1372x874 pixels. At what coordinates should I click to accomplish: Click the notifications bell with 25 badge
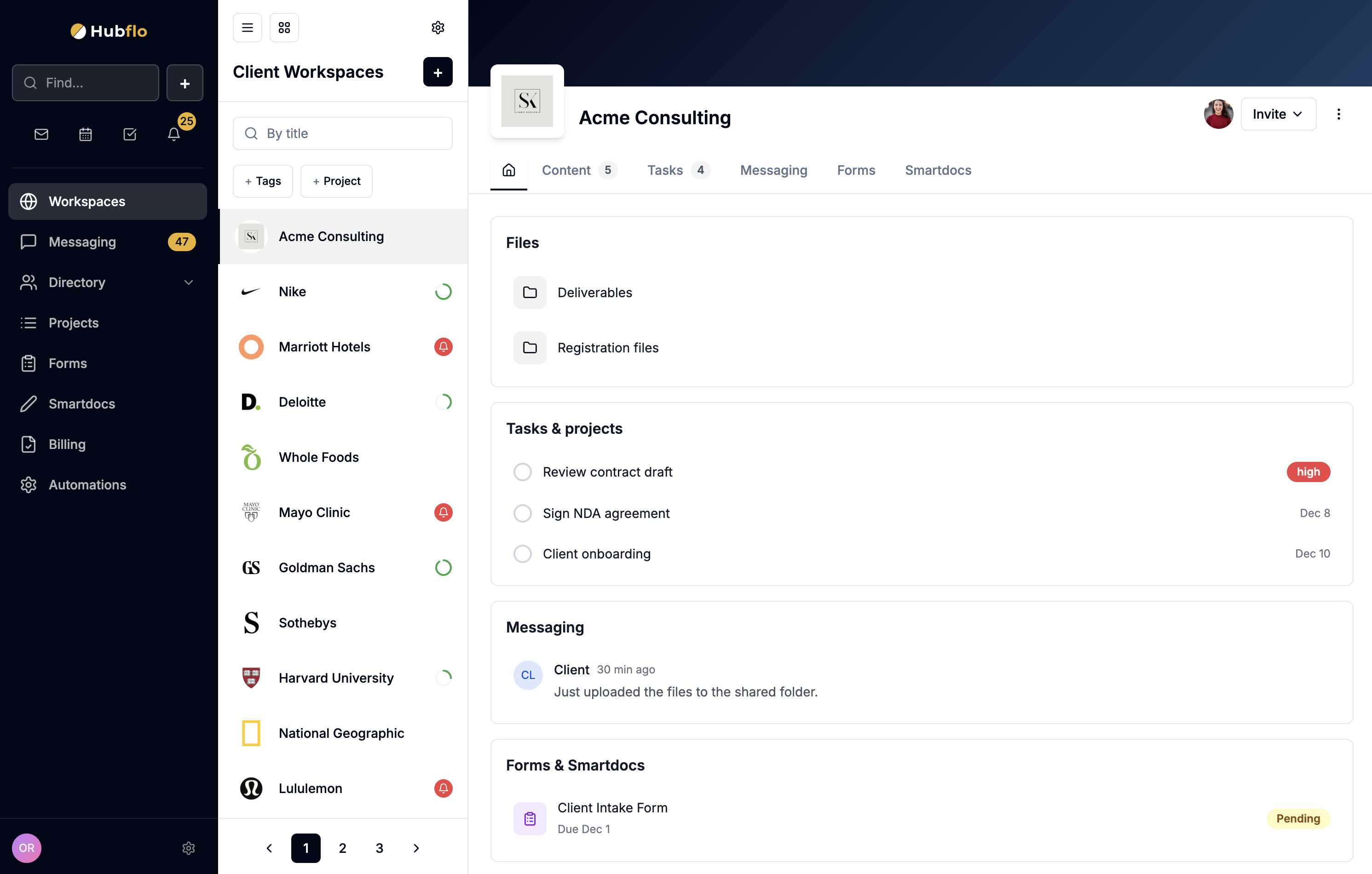(x=174, y=134)
